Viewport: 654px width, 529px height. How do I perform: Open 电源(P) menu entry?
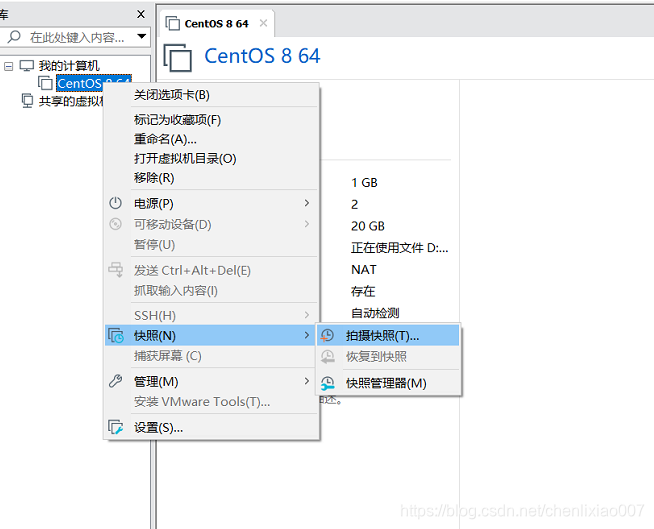click(x=211, y=203)
